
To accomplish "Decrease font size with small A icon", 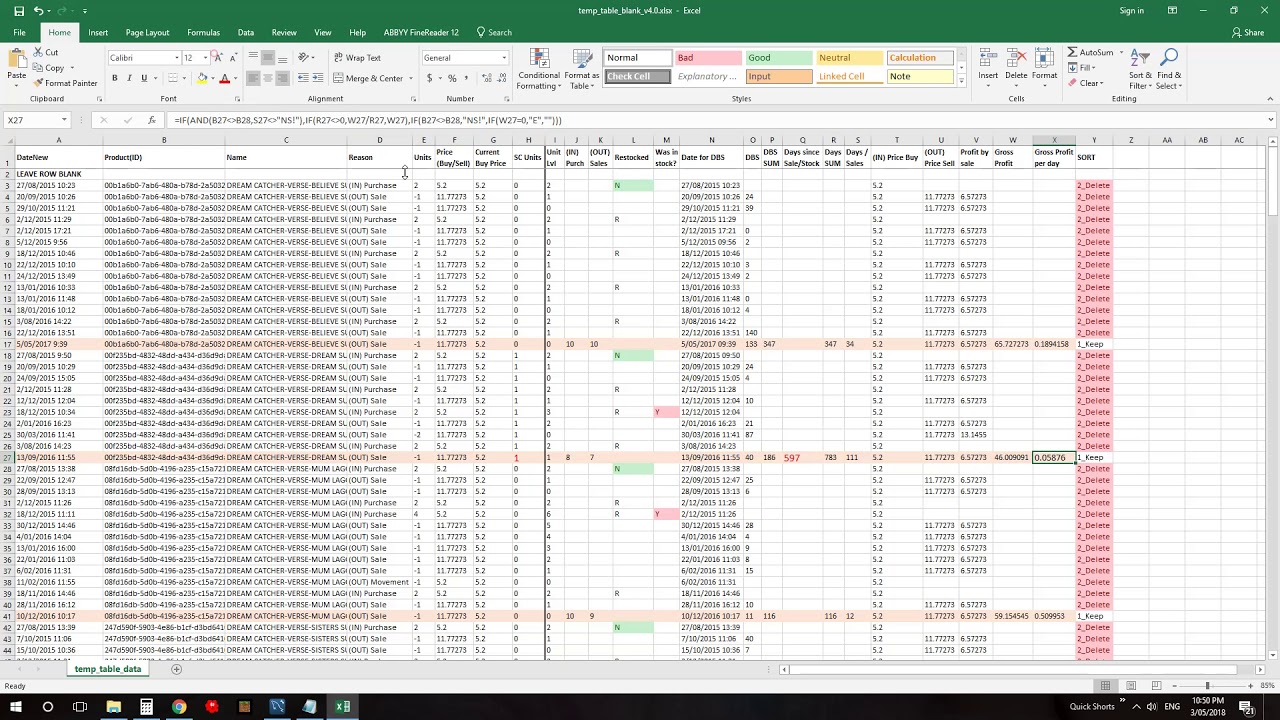I will tap(231, 58).
